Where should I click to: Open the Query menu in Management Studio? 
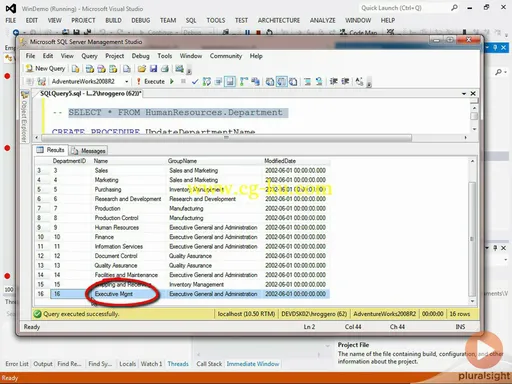click(x=89, y=56)
